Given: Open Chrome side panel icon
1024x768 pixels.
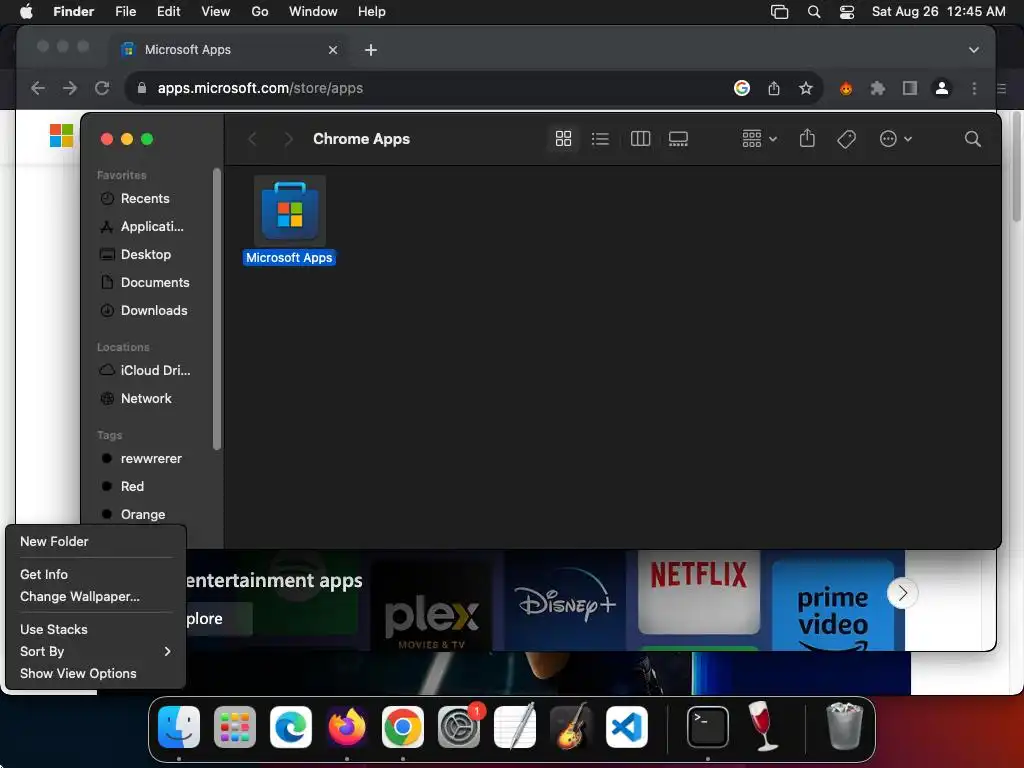Looking at the screenshot, I should tap(910, 88).
